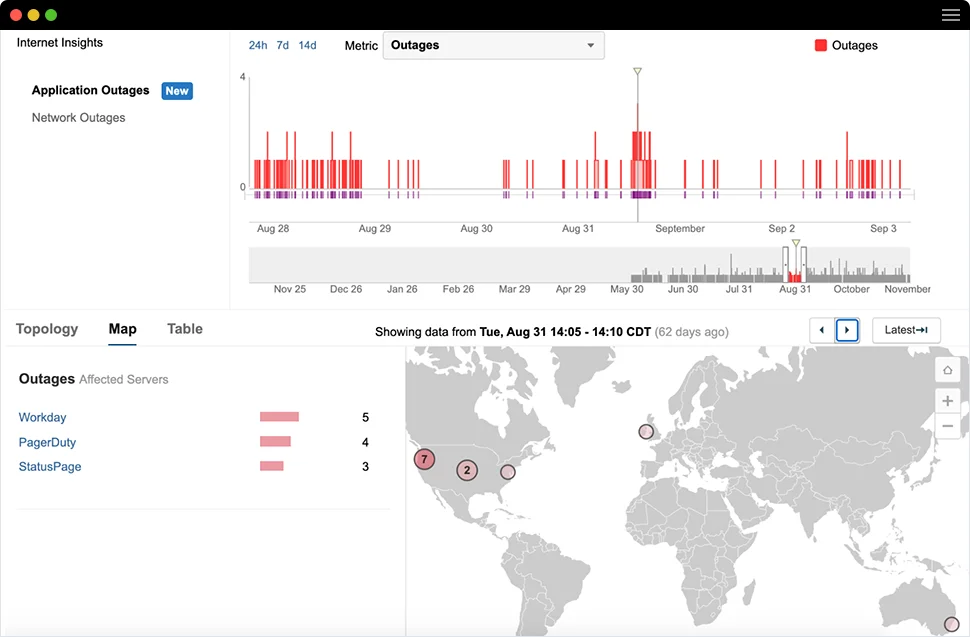970x637 pixels.
Task: Open the Metric dropdown showing Outages
Action: tap(493, 45)
